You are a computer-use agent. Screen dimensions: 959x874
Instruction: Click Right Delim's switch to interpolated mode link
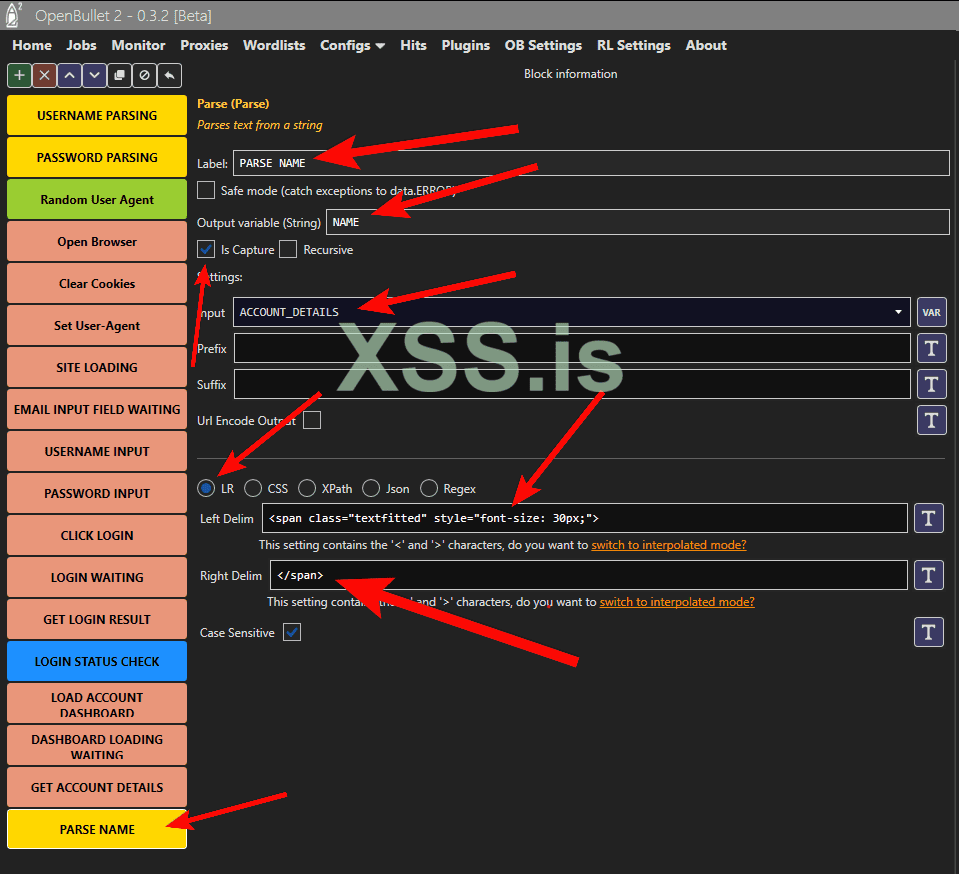(x=677, y=602)
